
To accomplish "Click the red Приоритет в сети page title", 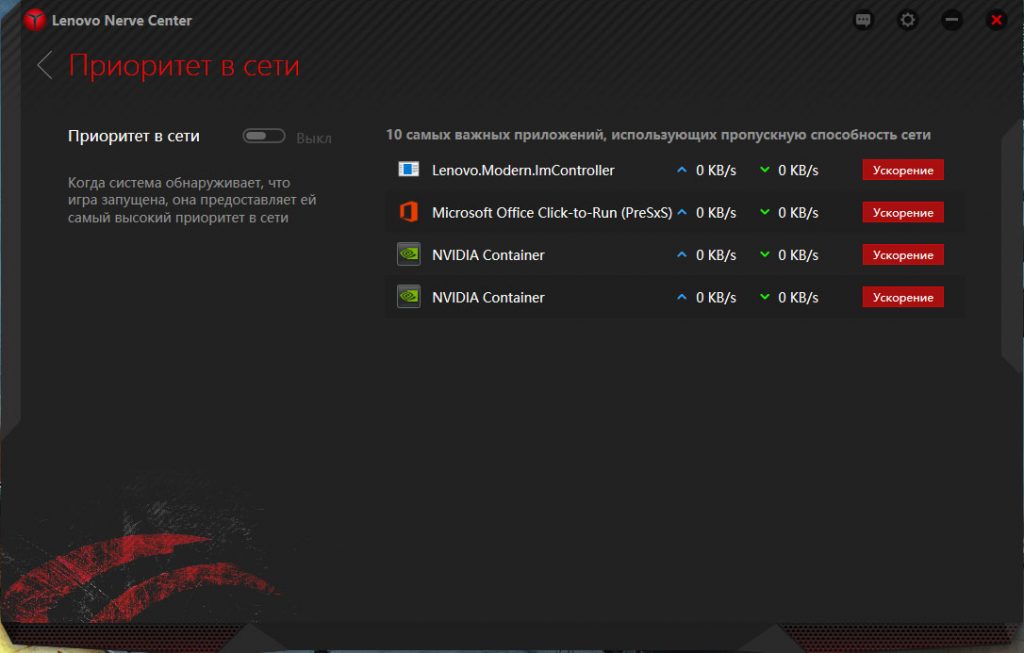I will pyautogui.click(x=184, y=65).
